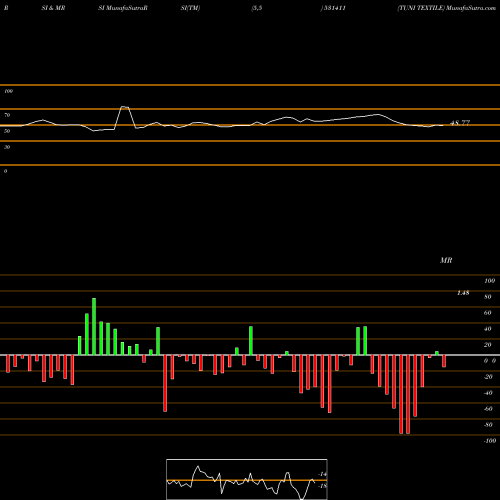Image resolution: width=500 pixels, height=500 pixels.
Task: Click the -20 label on MR axis
Action: (x=488, y=377)
